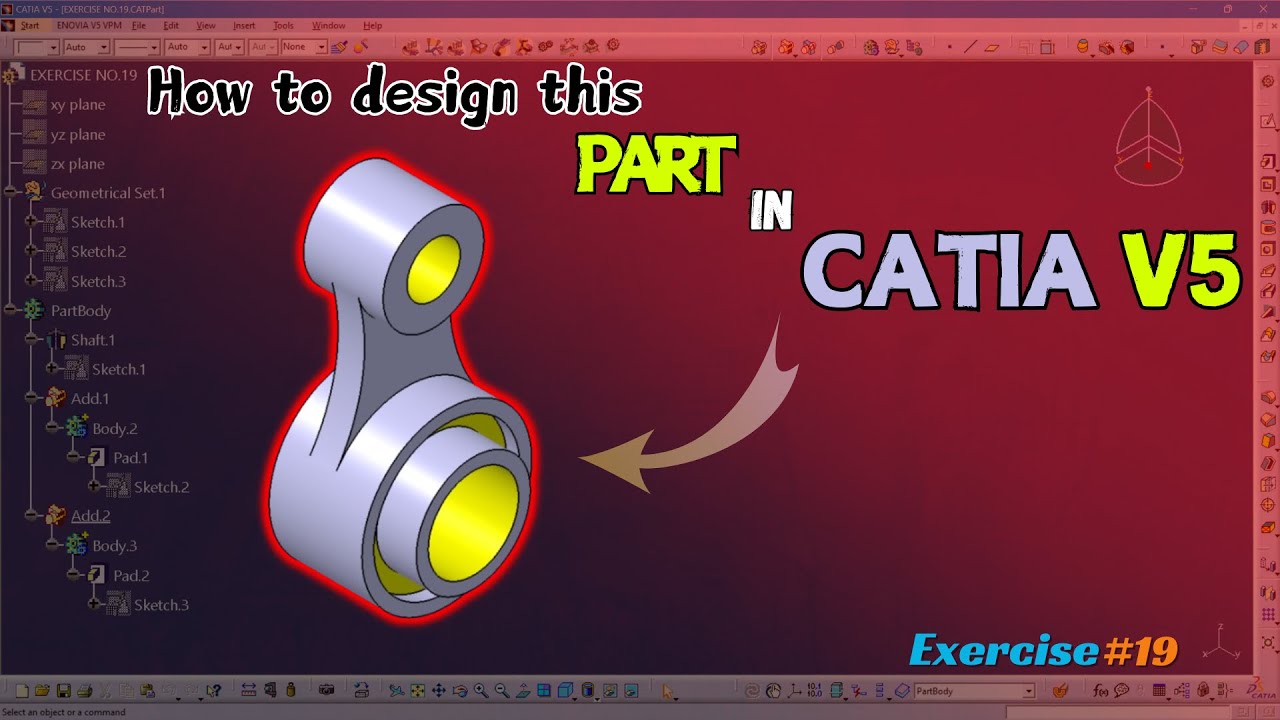Viewport: 1280px width, 720px height.
Task: Click the Cut scissors icon
Action: (x=105, y=690)
